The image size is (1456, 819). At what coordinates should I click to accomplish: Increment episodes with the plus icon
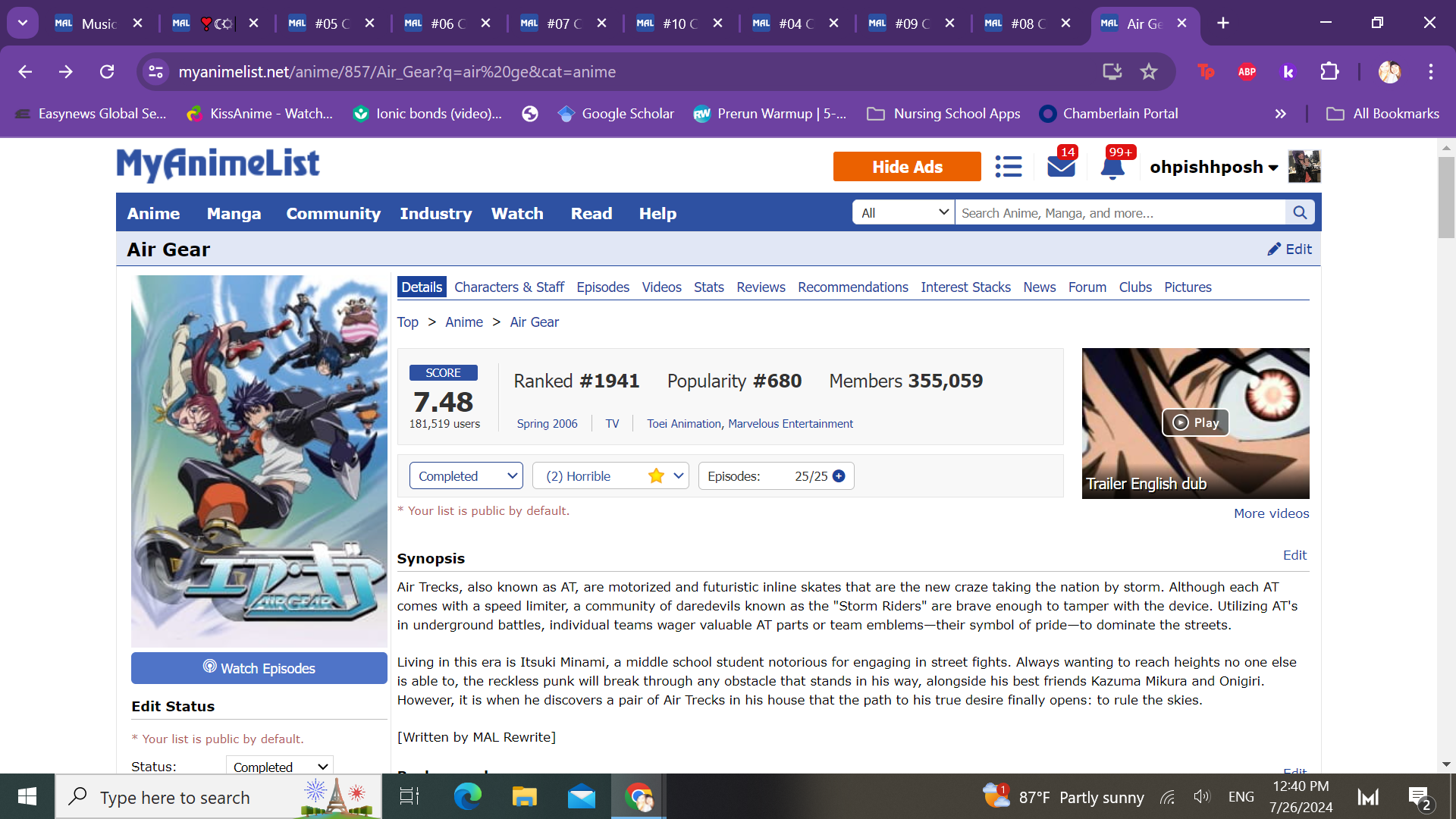(839, 476)
